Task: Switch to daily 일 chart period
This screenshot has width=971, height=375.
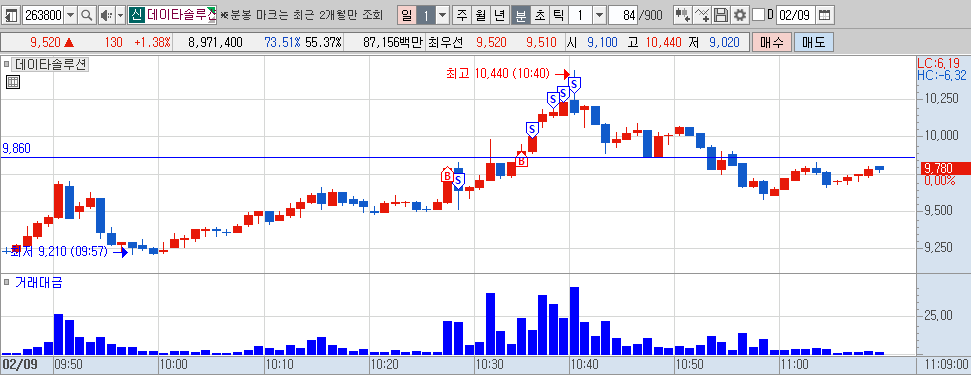Action: tap(406, 15)
